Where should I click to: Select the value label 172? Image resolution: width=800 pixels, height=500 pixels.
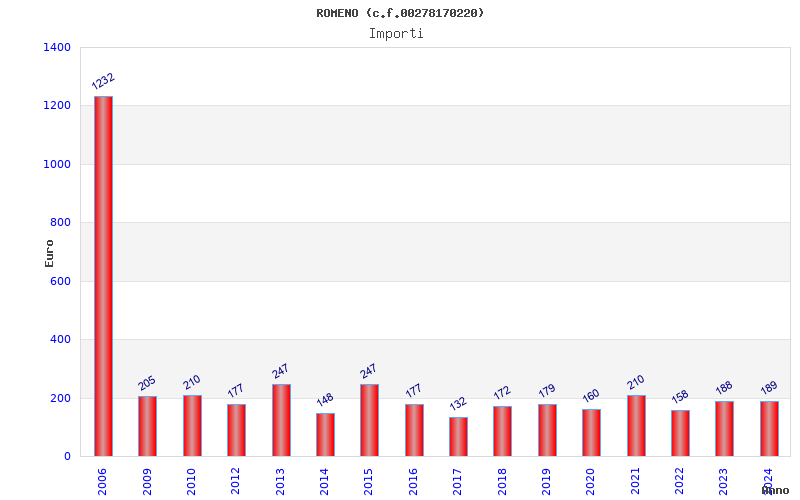coord(502,392)
